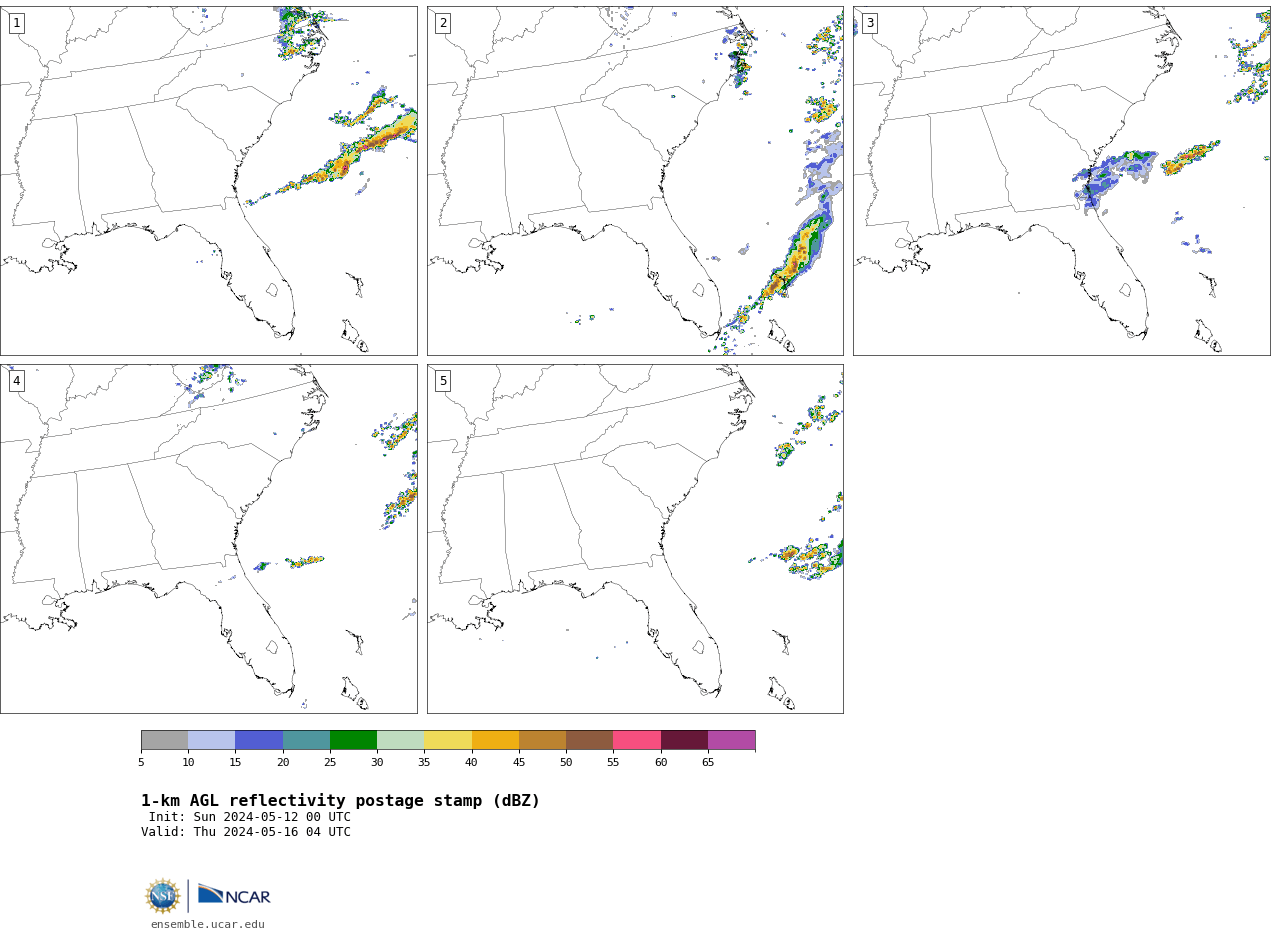Click the 'Valid: Thu 2024-05-16 04 UTC' text

[x=246, y=832]
